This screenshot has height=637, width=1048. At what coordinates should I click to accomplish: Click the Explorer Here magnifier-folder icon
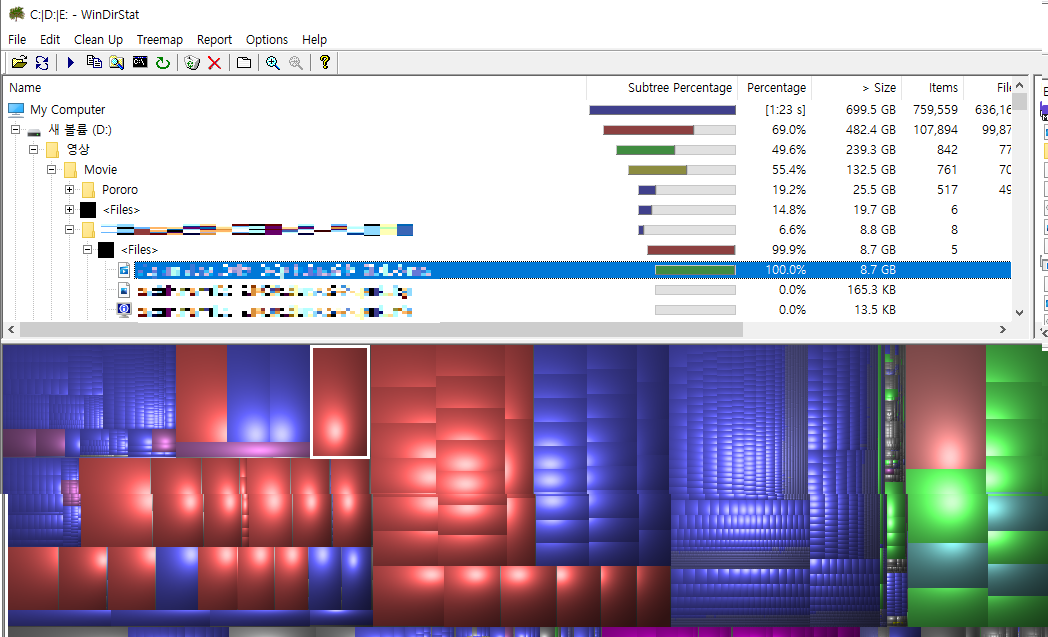click(x=117, y=62)
